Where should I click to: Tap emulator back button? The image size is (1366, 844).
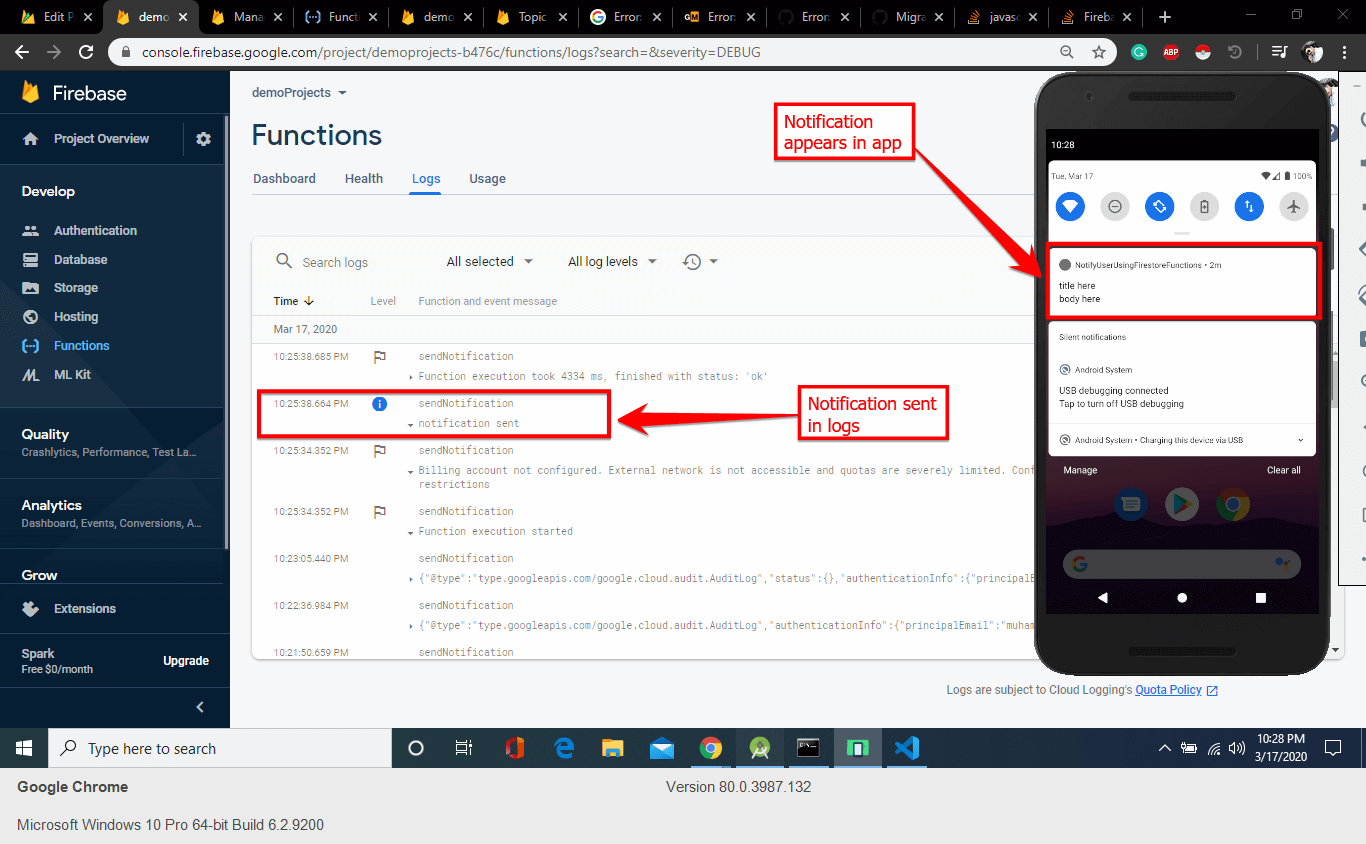pos(1103,598)
